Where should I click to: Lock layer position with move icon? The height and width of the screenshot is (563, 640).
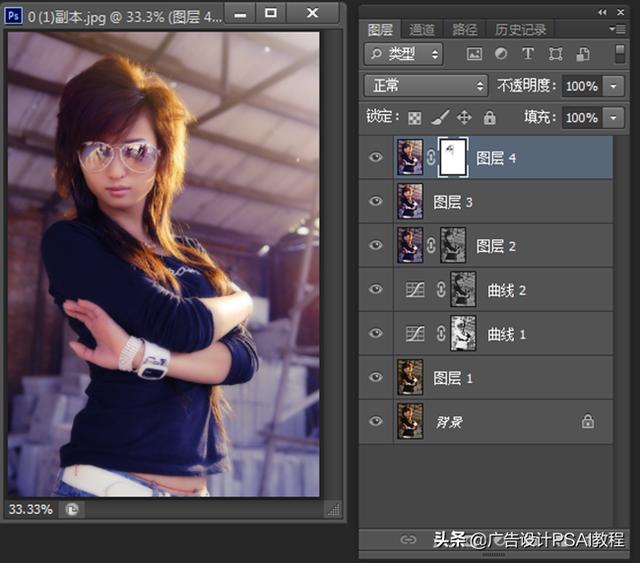click(x=464, y=118)
